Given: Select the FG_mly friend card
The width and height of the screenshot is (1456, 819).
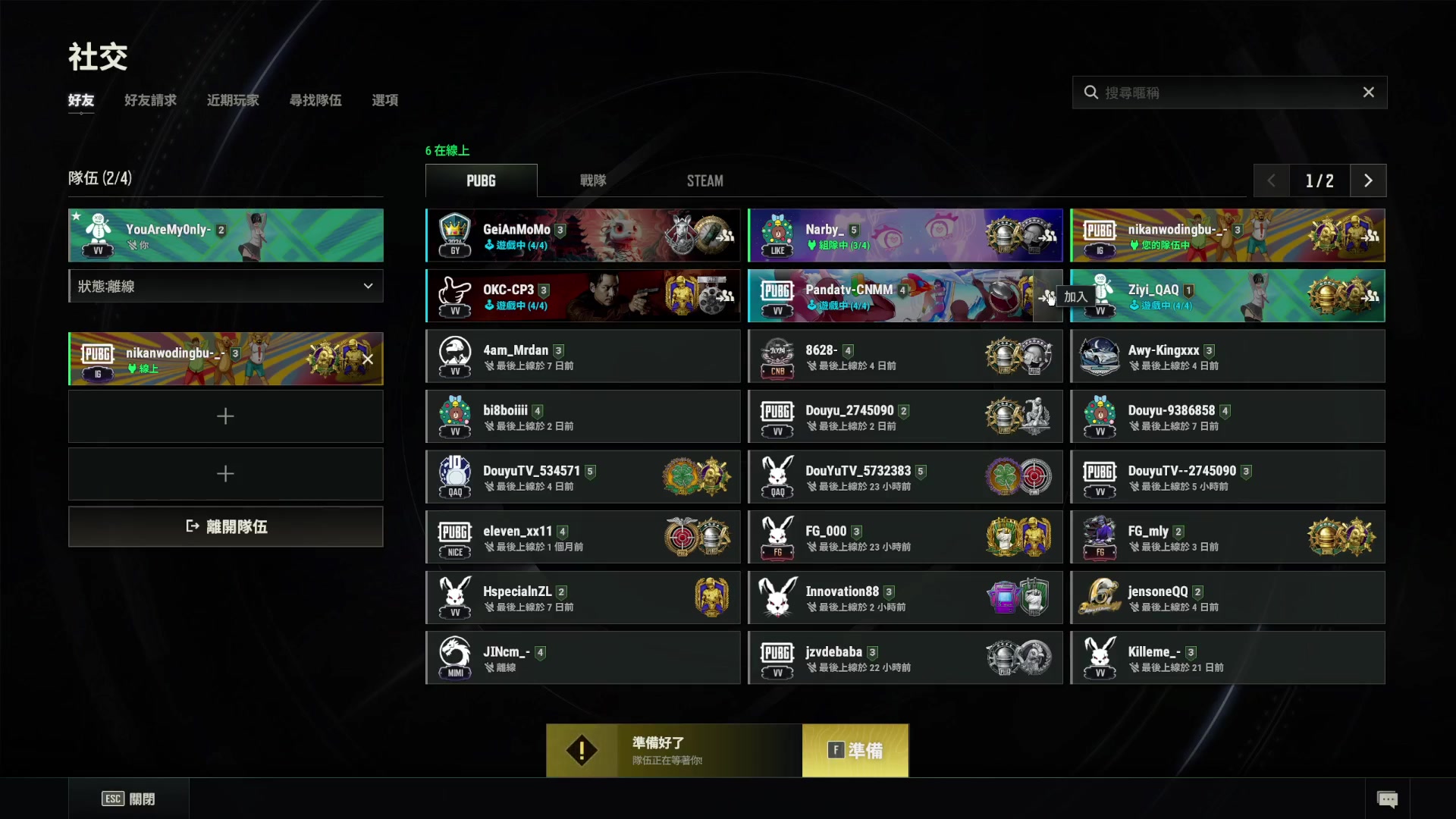Looking at the screenshot, I should 1228,538.
